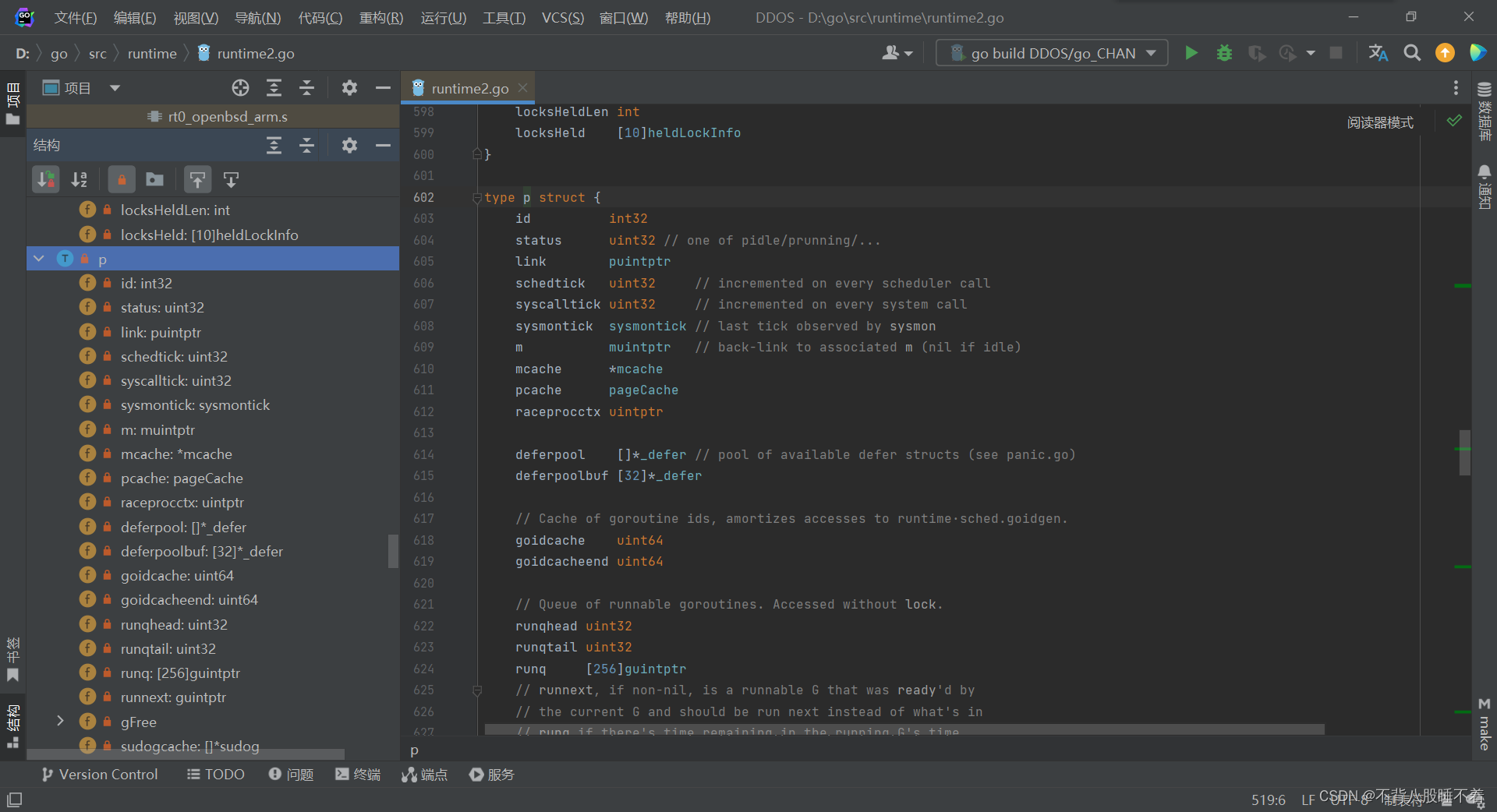
Task: Open Bookmarks tool window on left sidebar
Action: point(12,659)
